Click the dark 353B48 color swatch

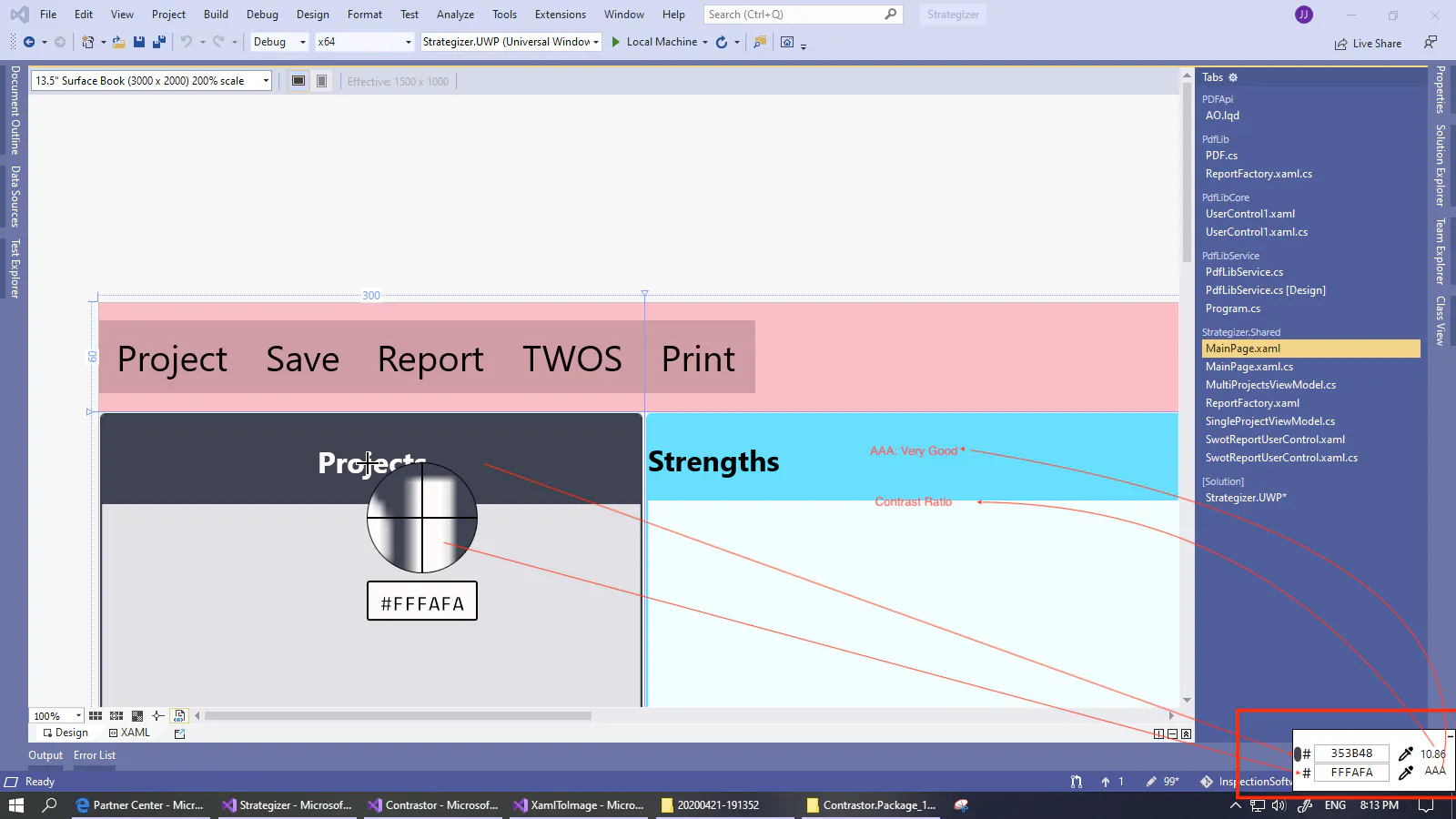click(x=1298, y=753)
